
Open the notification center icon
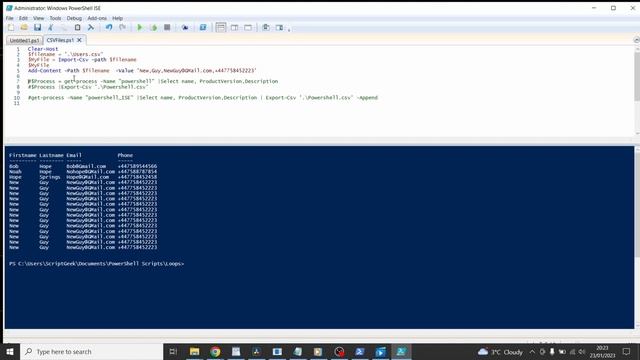[627, 351]
